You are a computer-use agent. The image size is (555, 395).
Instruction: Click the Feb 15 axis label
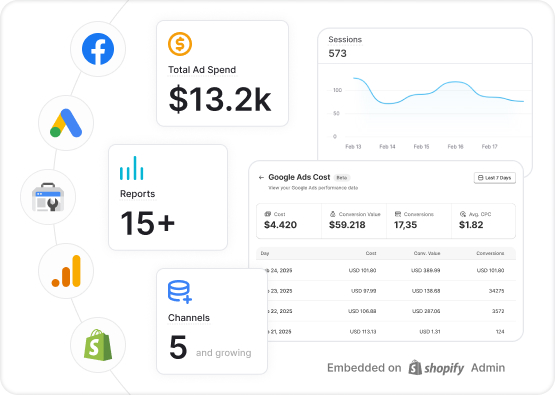421,147
